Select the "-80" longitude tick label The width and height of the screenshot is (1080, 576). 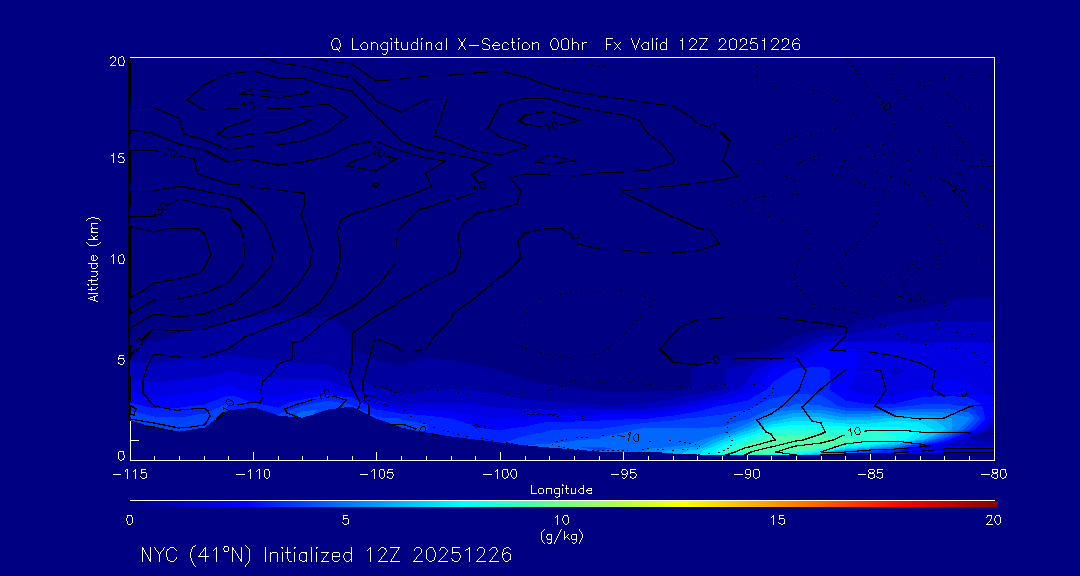(993, 475)
